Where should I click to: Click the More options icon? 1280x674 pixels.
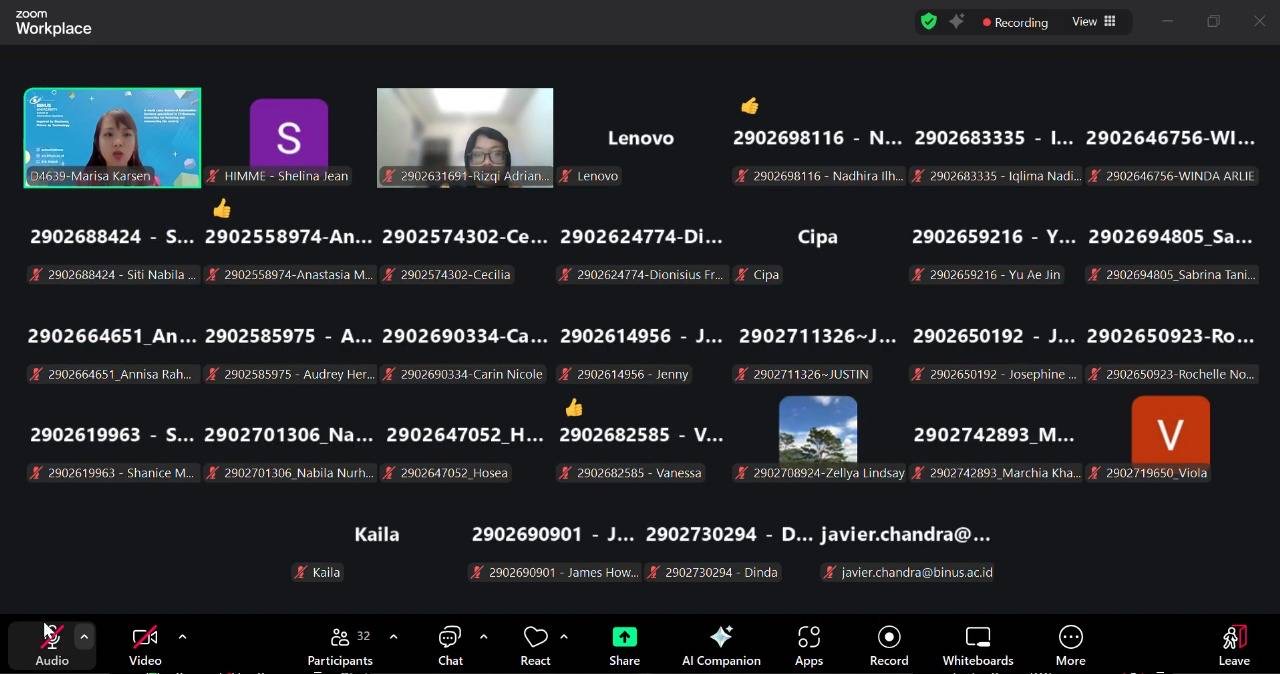(x=1070, y=645)
